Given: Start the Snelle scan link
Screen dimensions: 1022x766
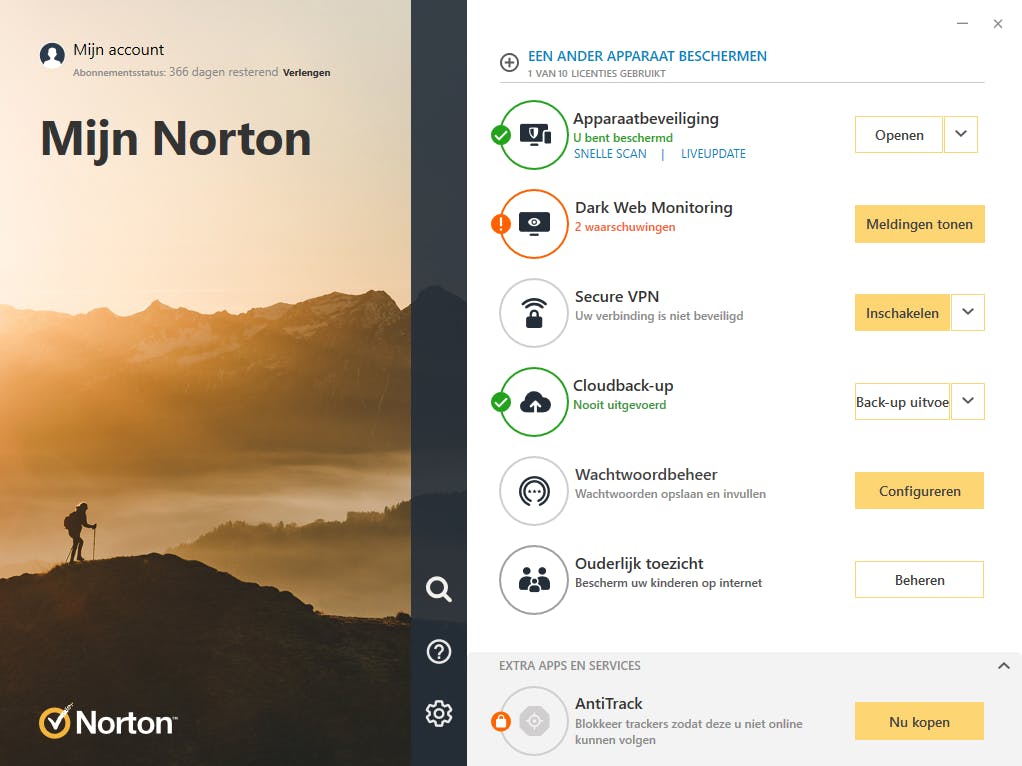Looking at the screenshot, I should point(610,154).
